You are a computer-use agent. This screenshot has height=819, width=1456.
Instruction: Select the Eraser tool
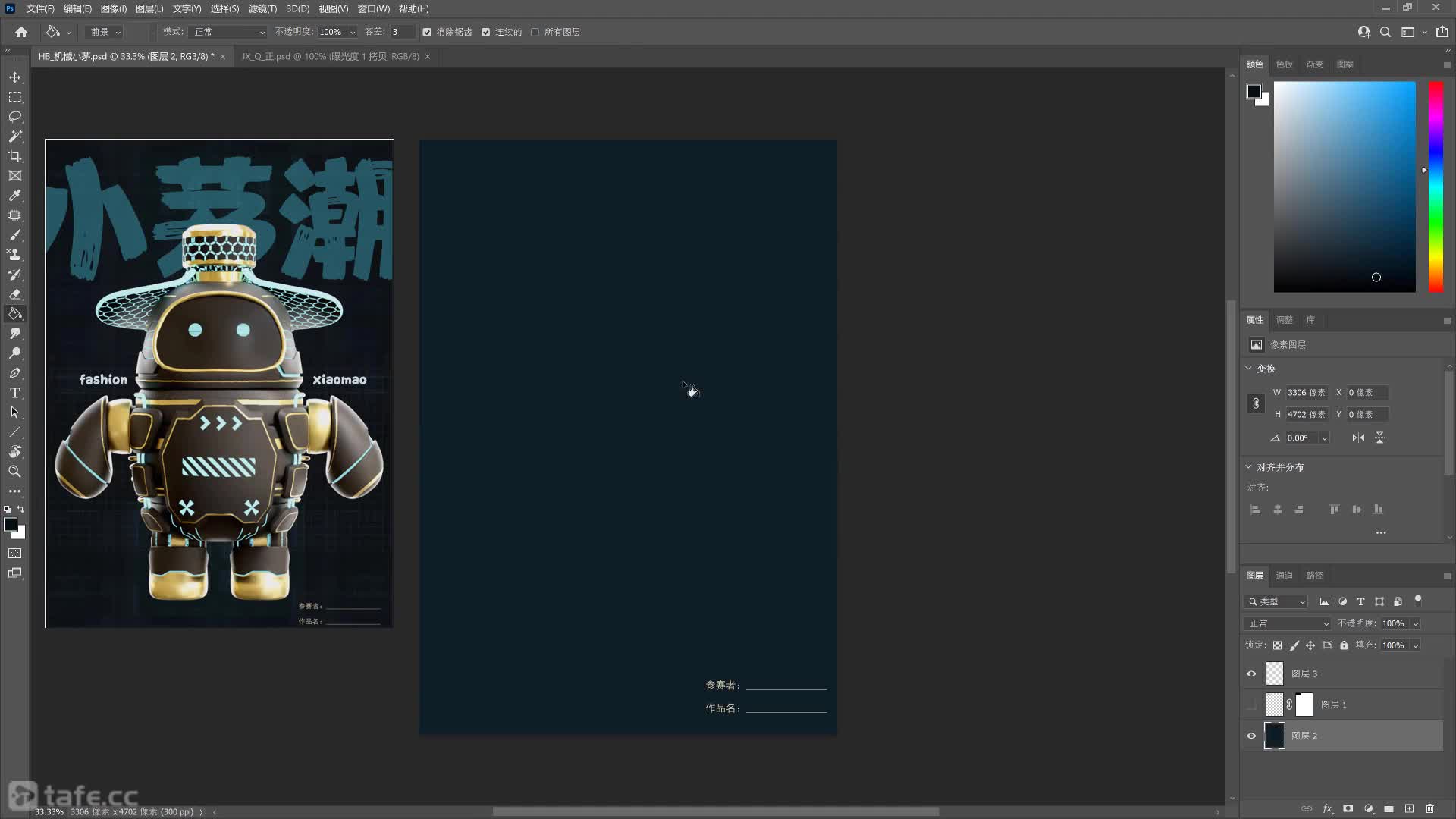[15, 294]
